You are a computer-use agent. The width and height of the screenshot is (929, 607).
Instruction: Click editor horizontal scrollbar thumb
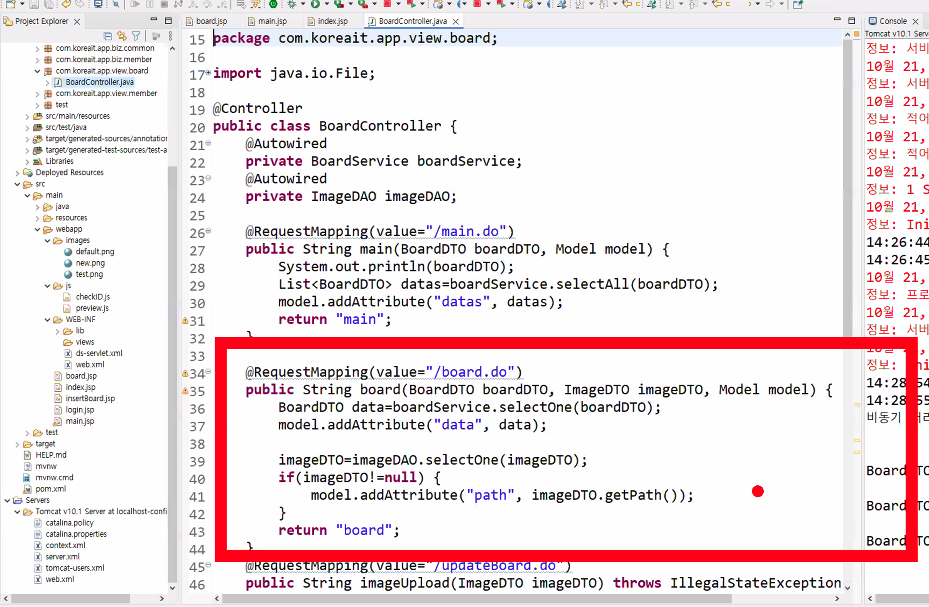pos(477,598)
